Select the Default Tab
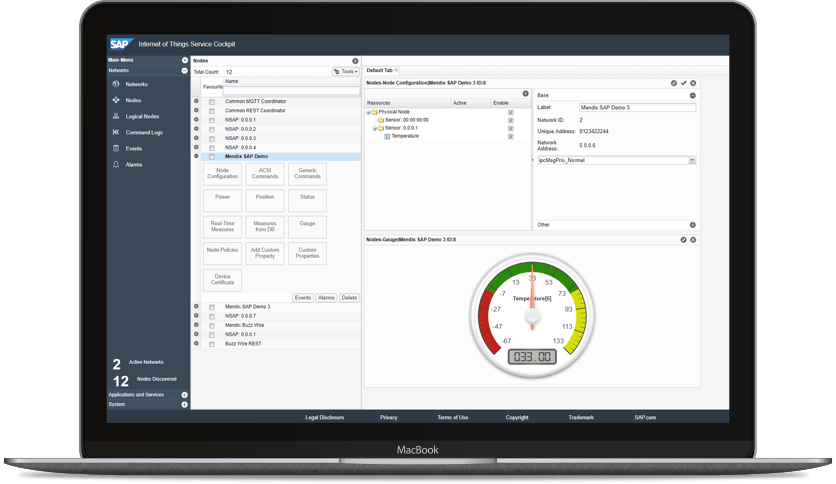 coord(380,70)
